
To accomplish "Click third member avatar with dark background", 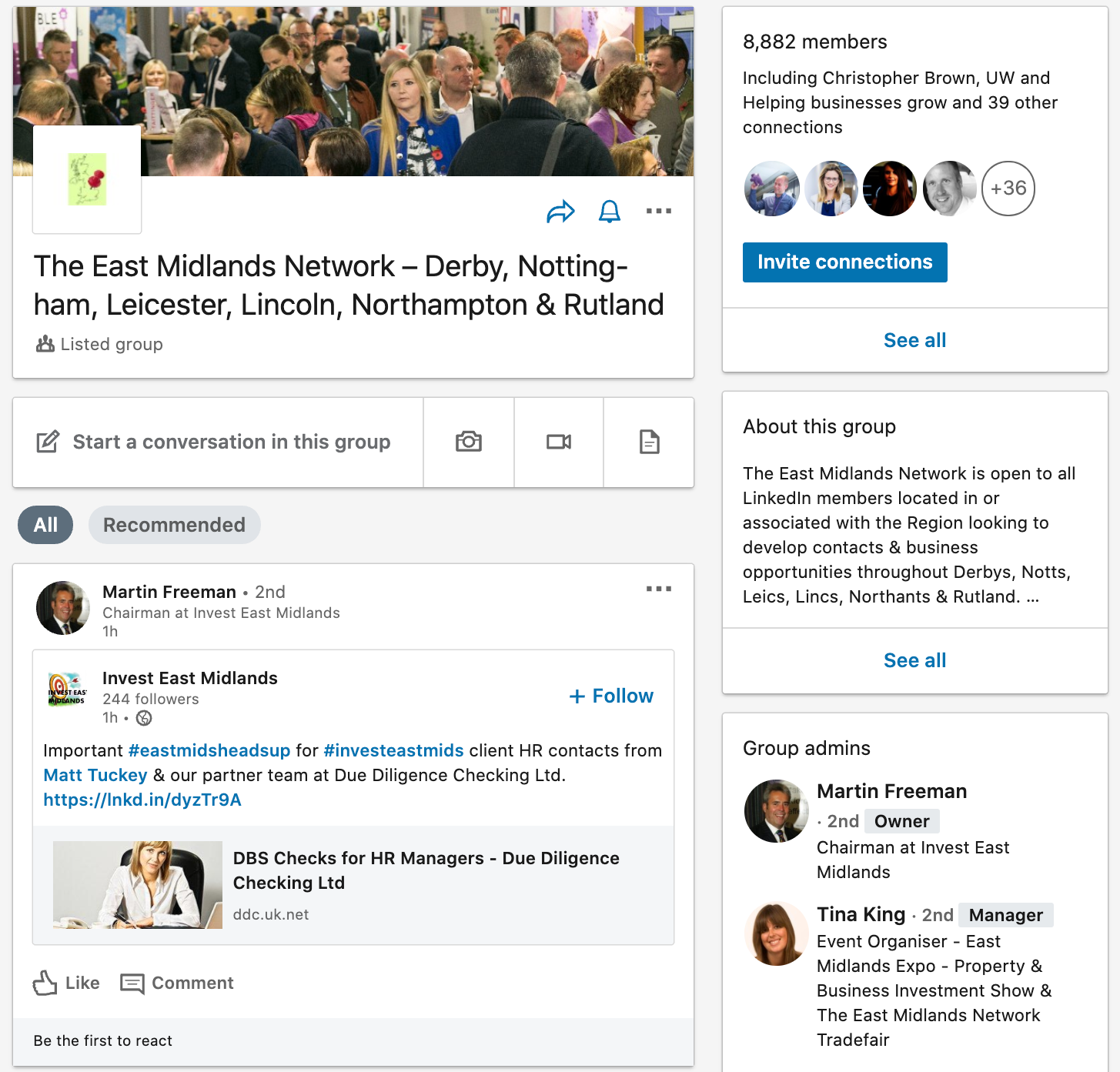I will pyautogui.click(x=890, y=189).
